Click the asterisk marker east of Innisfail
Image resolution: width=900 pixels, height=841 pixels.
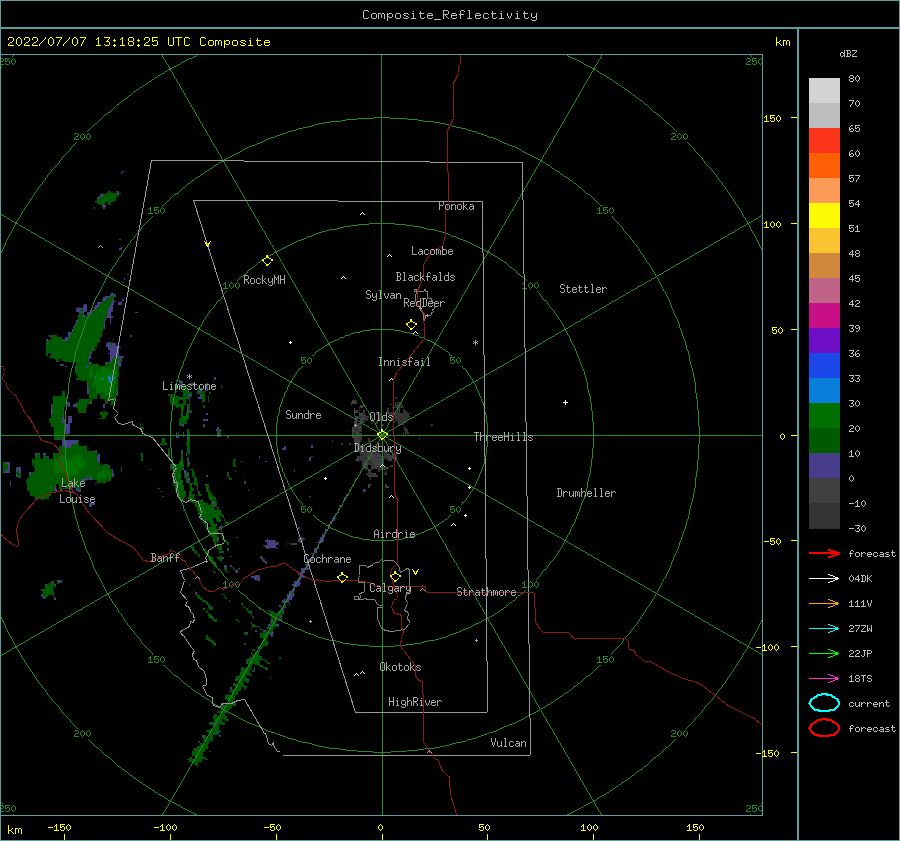pos(475,343)
